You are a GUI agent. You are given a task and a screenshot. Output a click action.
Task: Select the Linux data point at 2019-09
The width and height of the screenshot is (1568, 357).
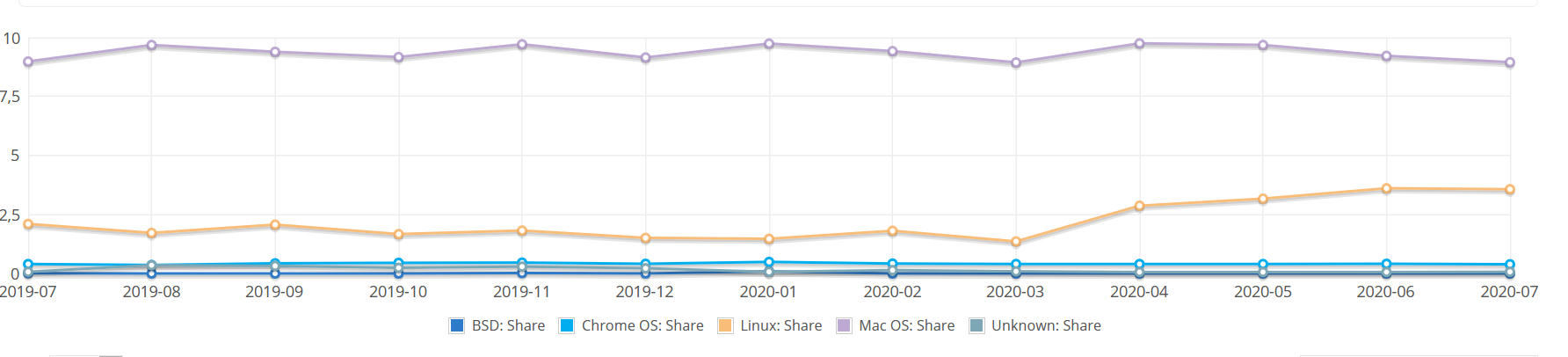(275, 225)
